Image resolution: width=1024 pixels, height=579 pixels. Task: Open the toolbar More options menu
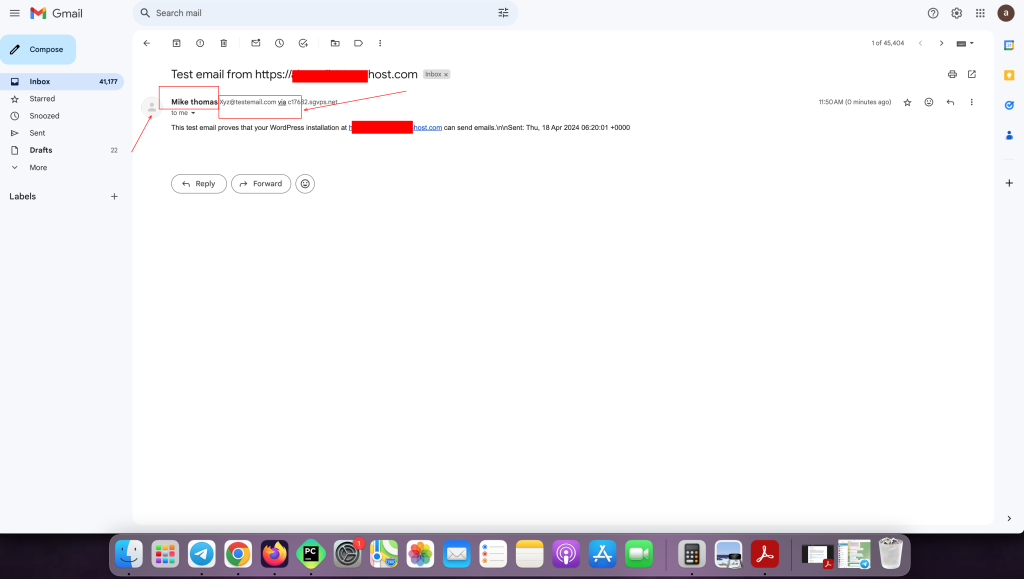click(x=380, y=43)
